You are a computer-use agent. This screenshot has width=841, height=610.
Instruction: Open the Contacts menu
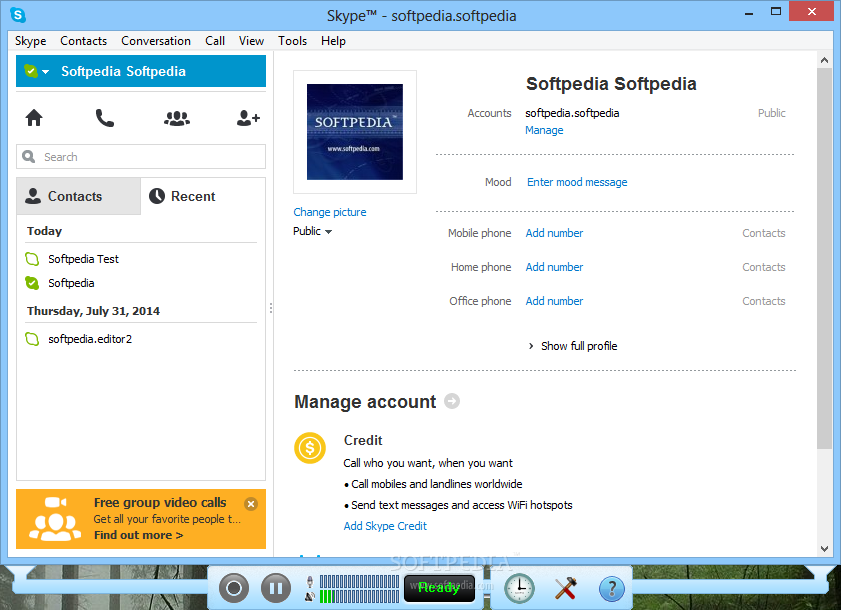[83, 41]
